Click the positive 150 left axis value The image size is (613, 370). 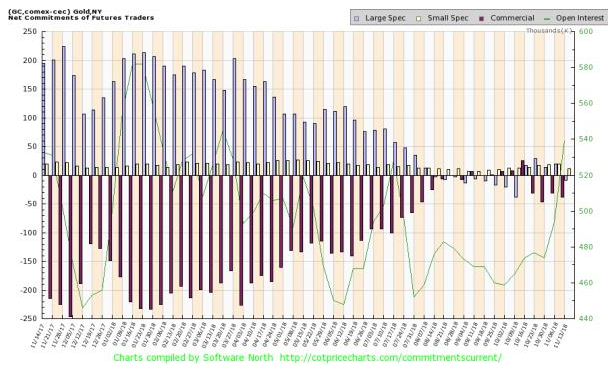(30, 89)
